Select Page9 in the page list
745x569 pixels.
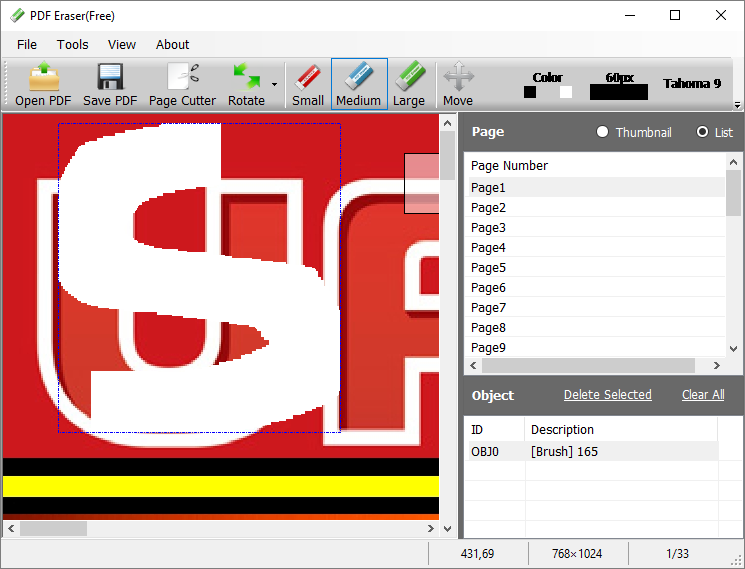[x=597, y=347]
